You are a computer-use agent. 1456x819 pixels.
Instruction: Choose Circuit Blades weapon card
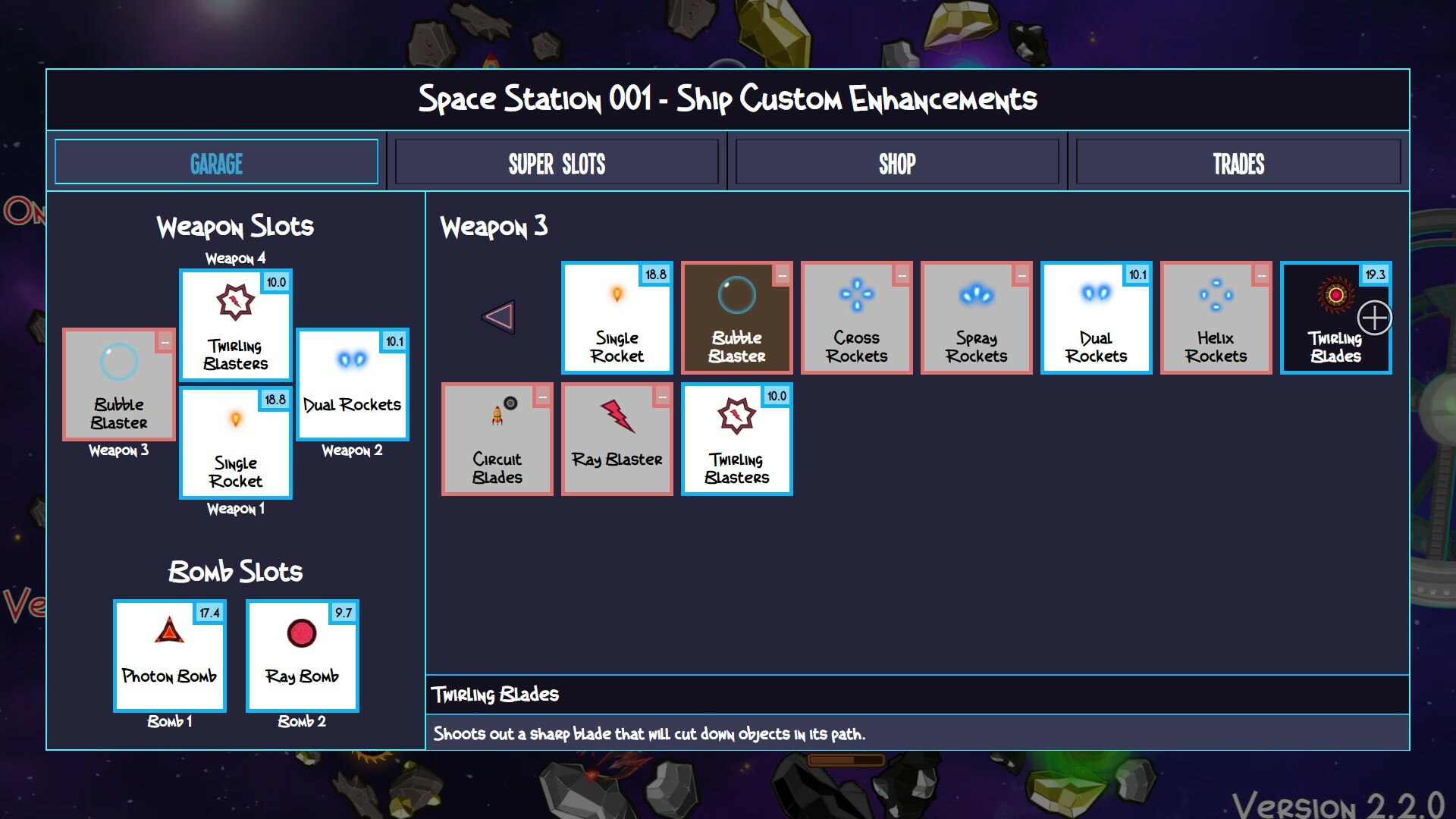(497, 439)
